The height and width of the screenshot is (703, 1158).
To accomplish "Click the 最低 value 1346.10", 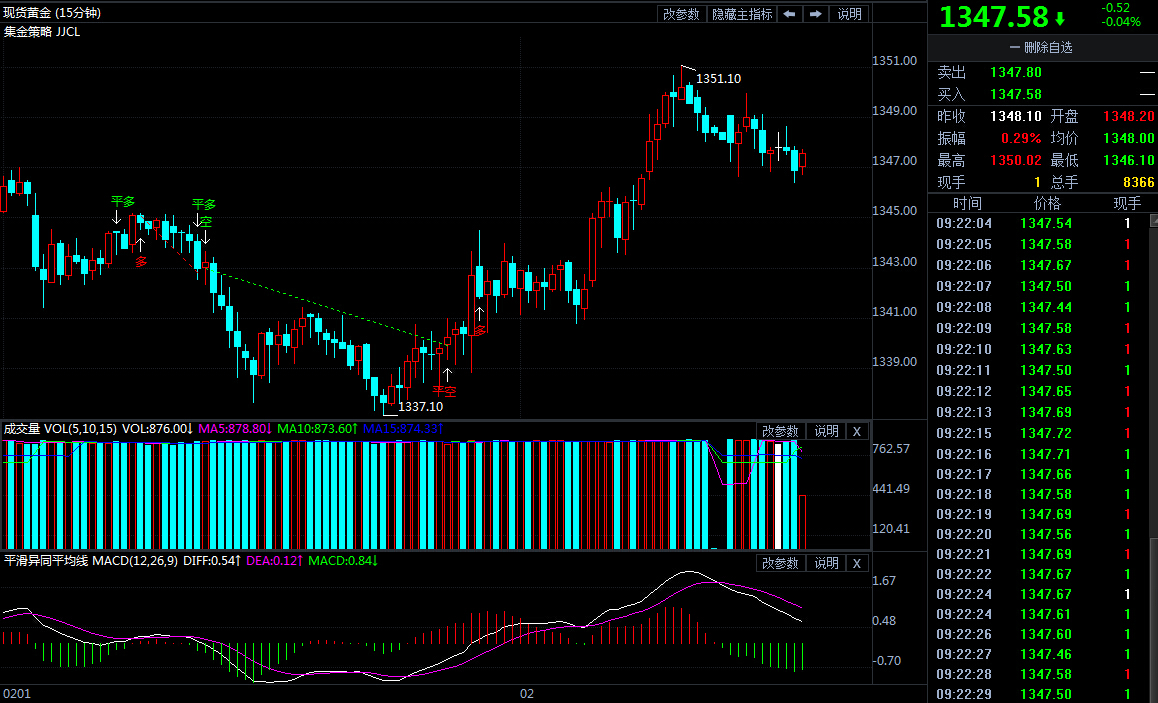I will [x=1128, y=160].
